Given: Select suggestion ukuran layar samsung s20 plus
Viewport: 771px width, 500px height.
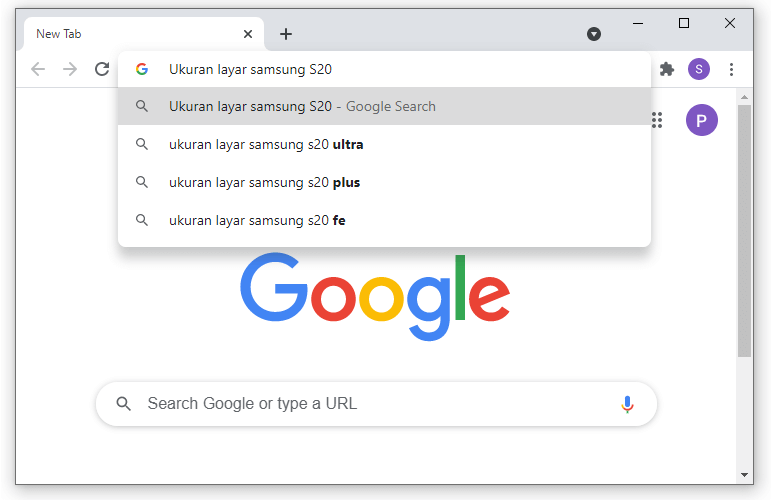Looking at the screenshot, I should coord(385,182).
